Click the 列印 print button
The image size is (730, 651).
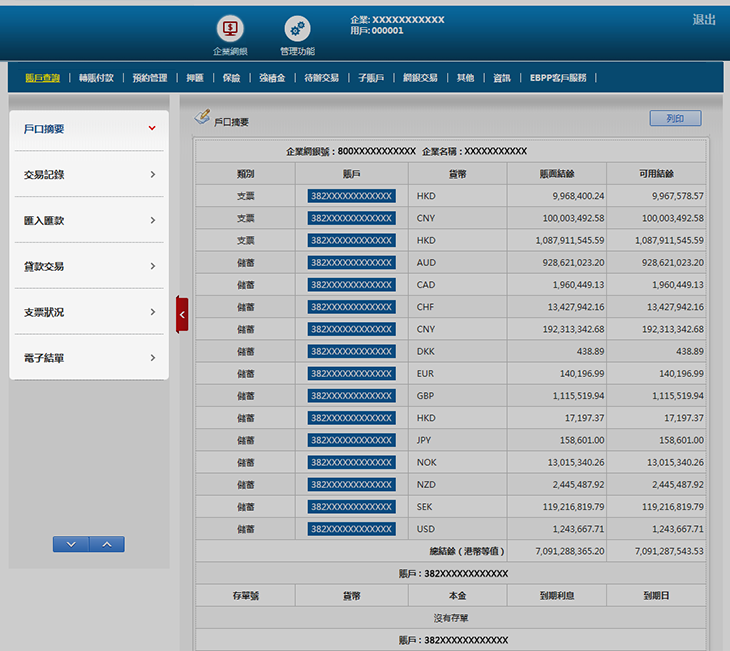coord(675,118)
